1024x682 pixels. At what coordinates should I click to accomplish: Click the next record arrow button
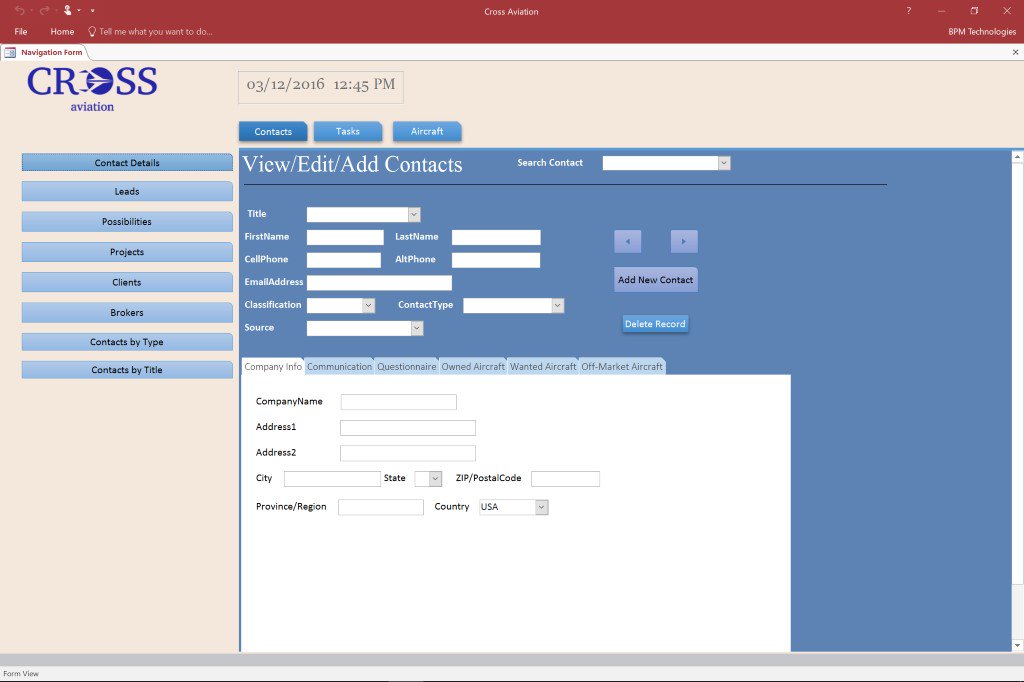pos(684,241)
